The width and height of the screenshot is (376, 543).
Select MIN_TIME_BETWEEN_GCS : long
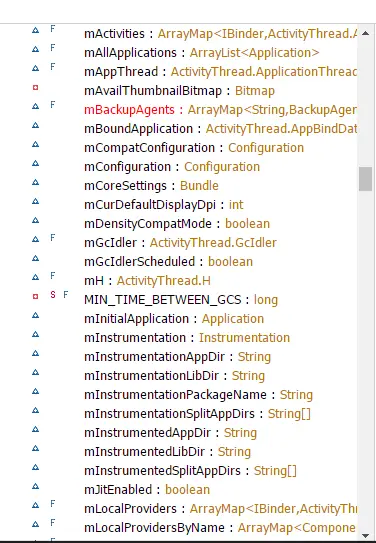coord(181,300)
